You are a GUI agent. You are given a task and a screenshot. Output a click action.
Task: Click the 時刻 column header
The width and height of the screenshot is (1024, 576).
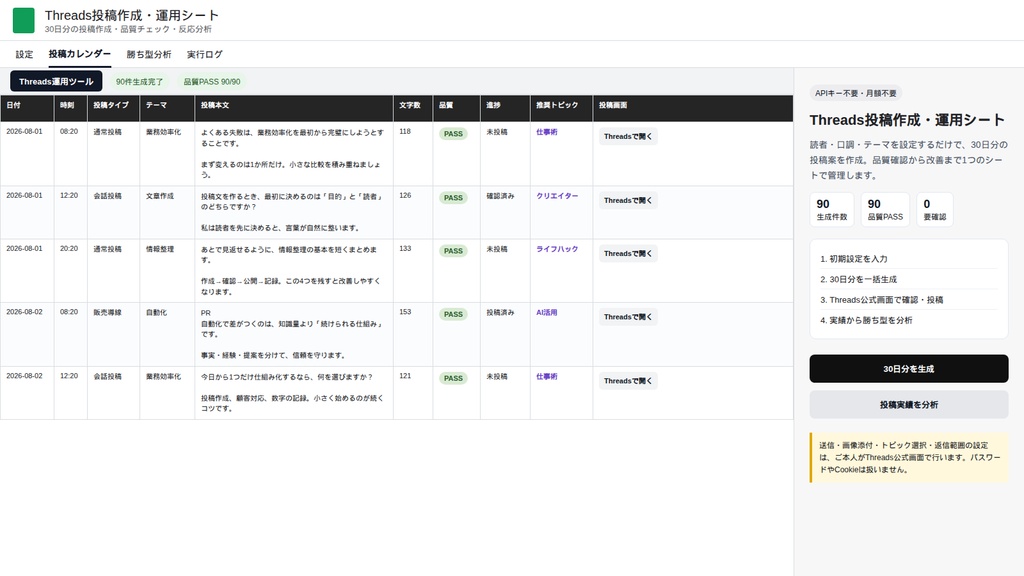(71, 108)
